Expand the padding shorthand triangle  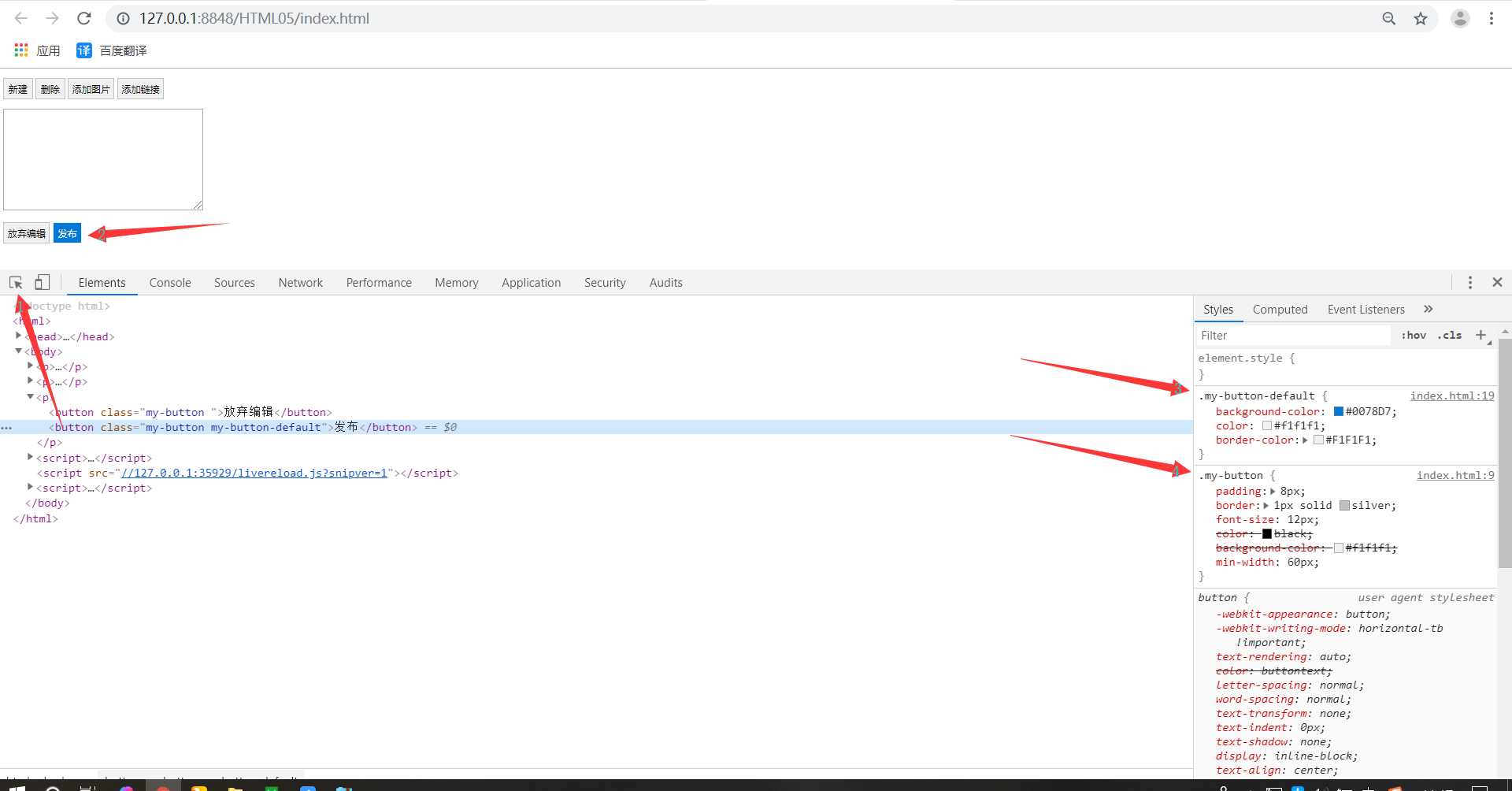tap(1273, 491)
